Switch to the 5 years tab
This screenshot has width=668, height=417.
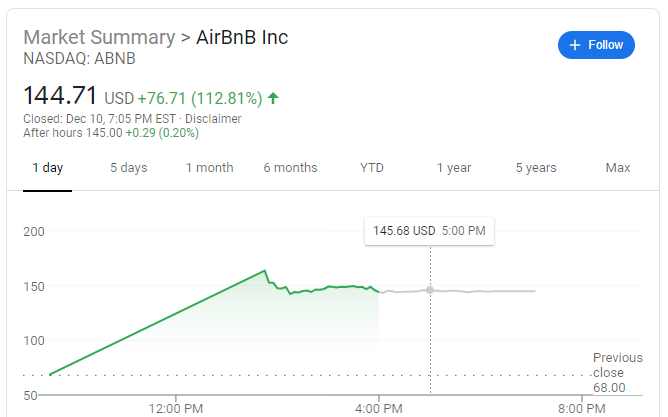click(536, 168)
